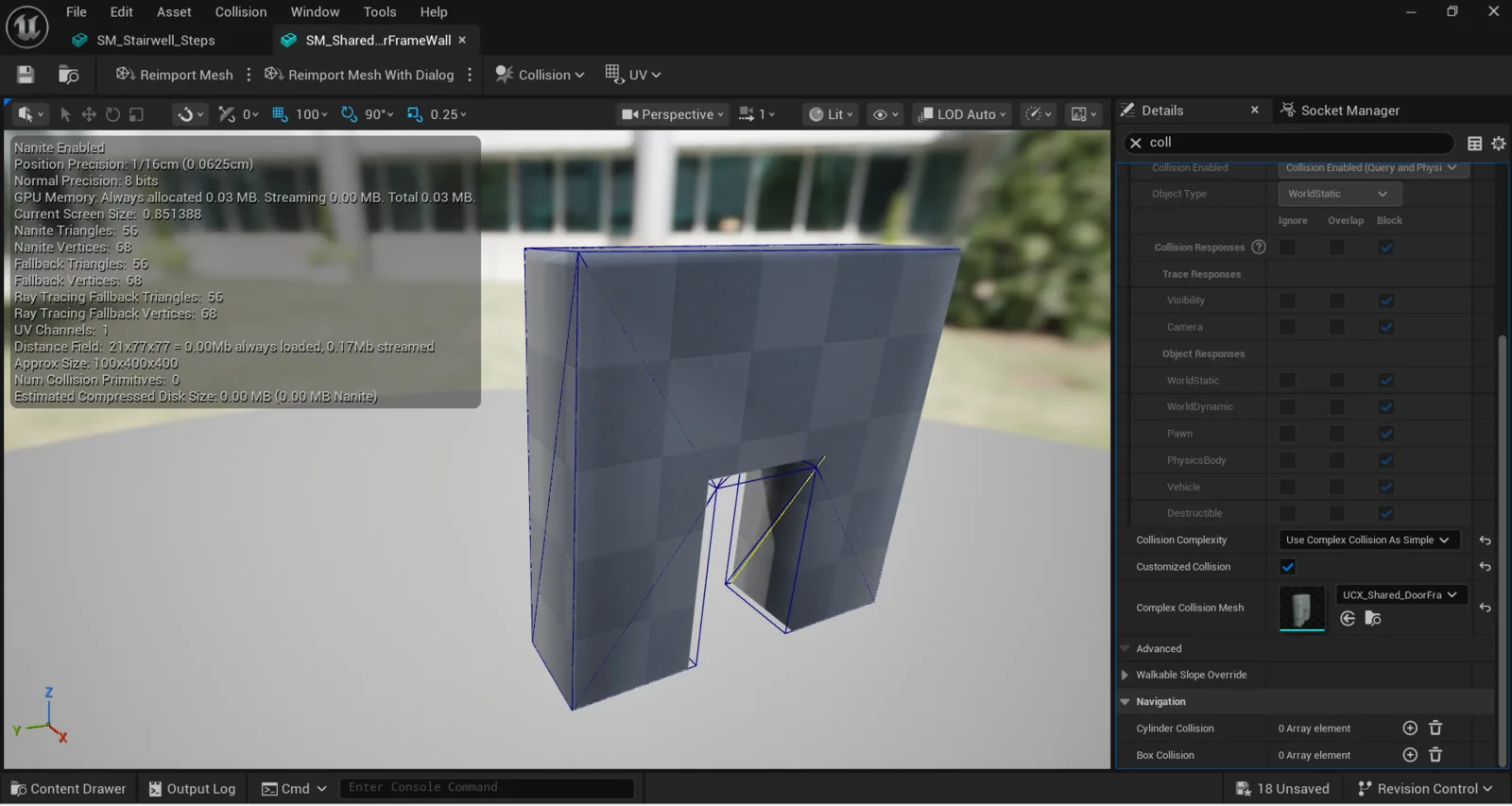Toggle scale snap icon next to 0.25
Screen dimensions: 1512x806
coord(414,114)
